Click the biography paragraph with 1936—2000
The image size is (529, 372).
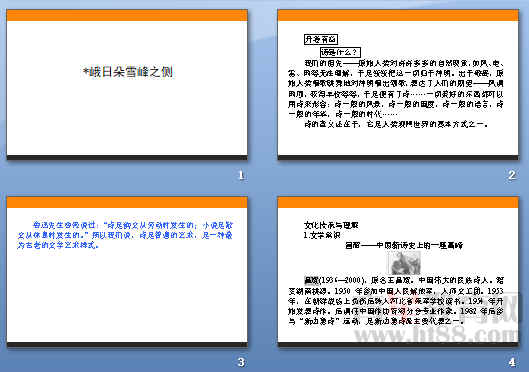(x=396, y=301)
